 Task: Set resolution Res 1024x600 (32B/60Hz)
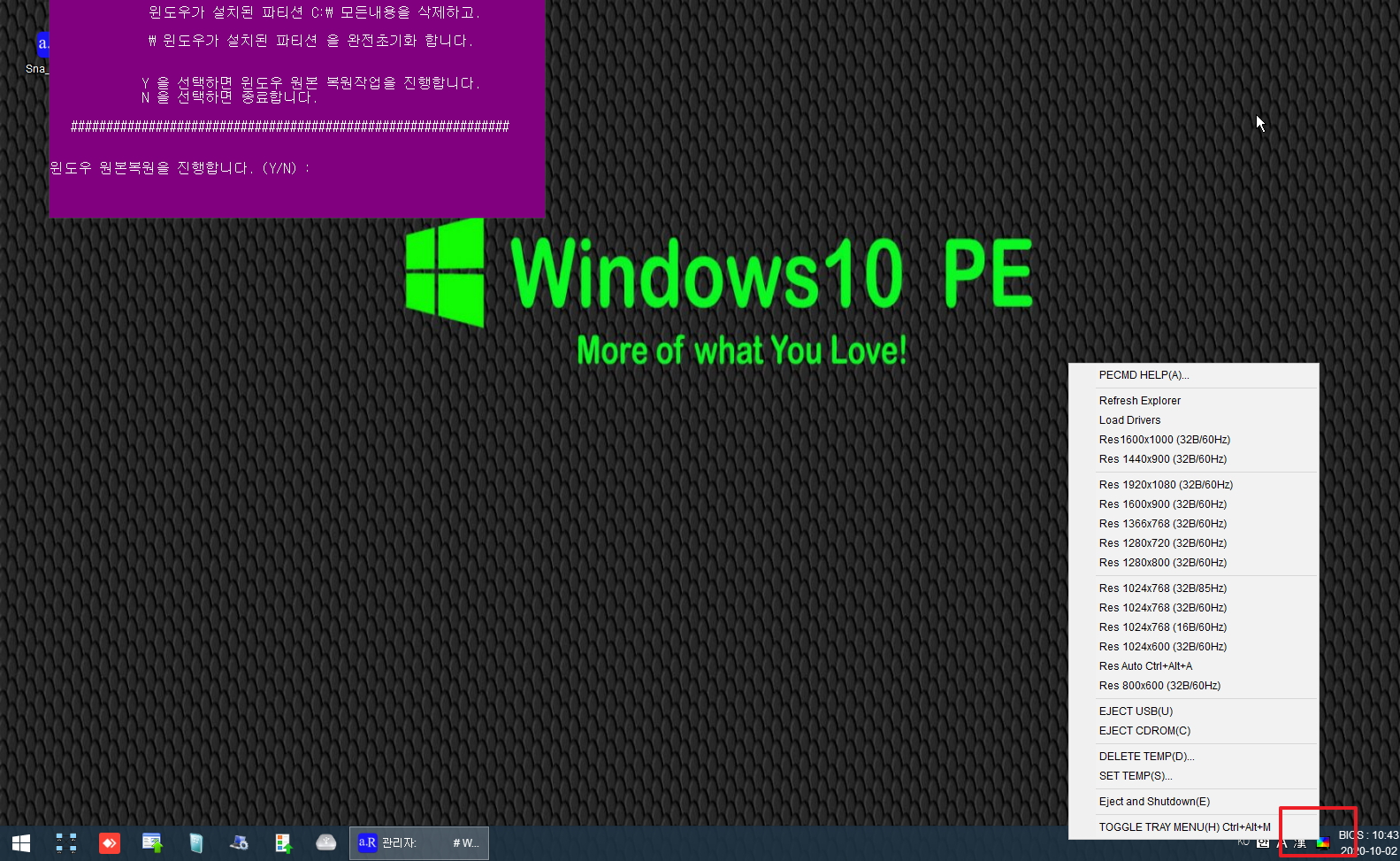1194,647
